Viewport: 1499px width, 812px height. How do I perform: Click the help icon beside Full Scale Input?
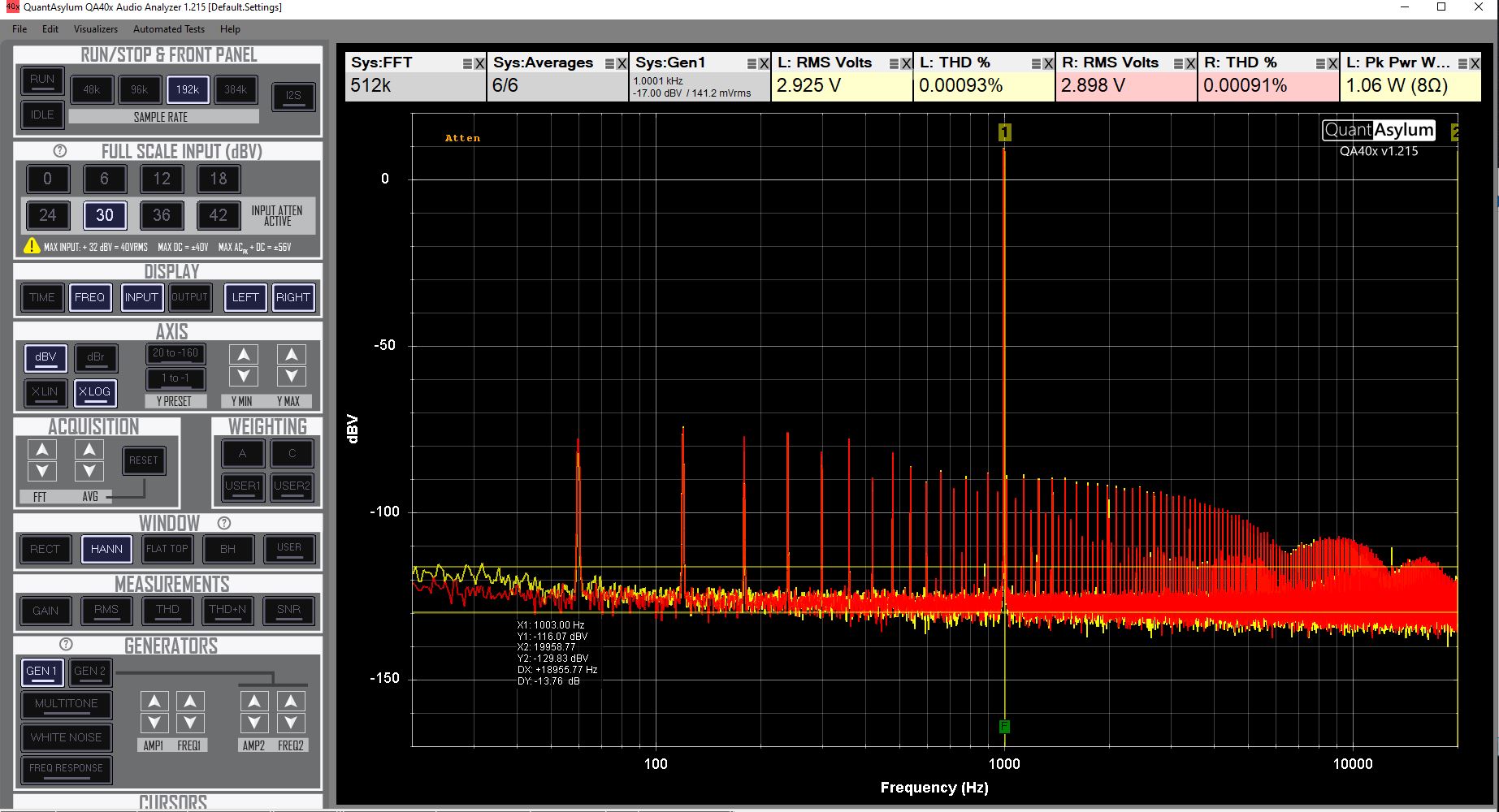point(59,151)
